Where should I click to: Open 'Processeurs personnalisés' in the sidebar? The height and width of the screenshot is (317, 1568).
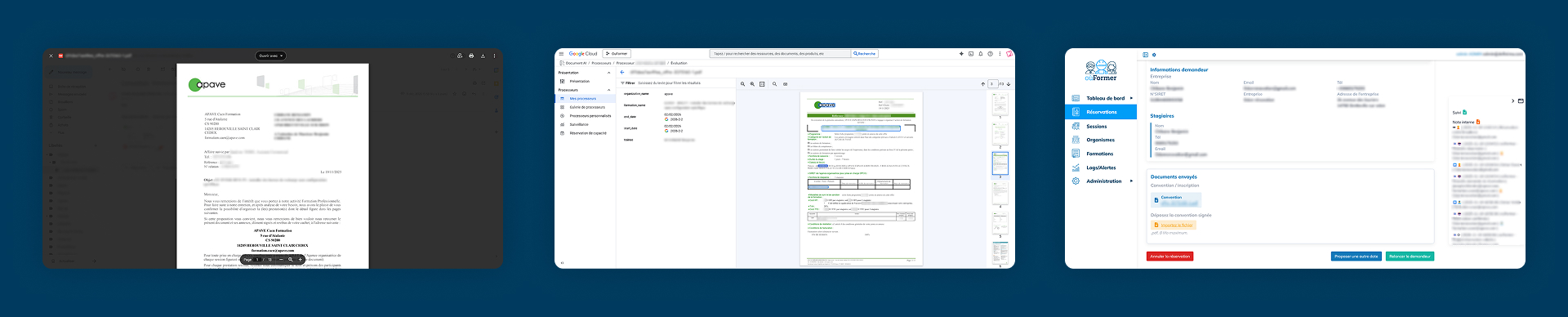(590, 116)
